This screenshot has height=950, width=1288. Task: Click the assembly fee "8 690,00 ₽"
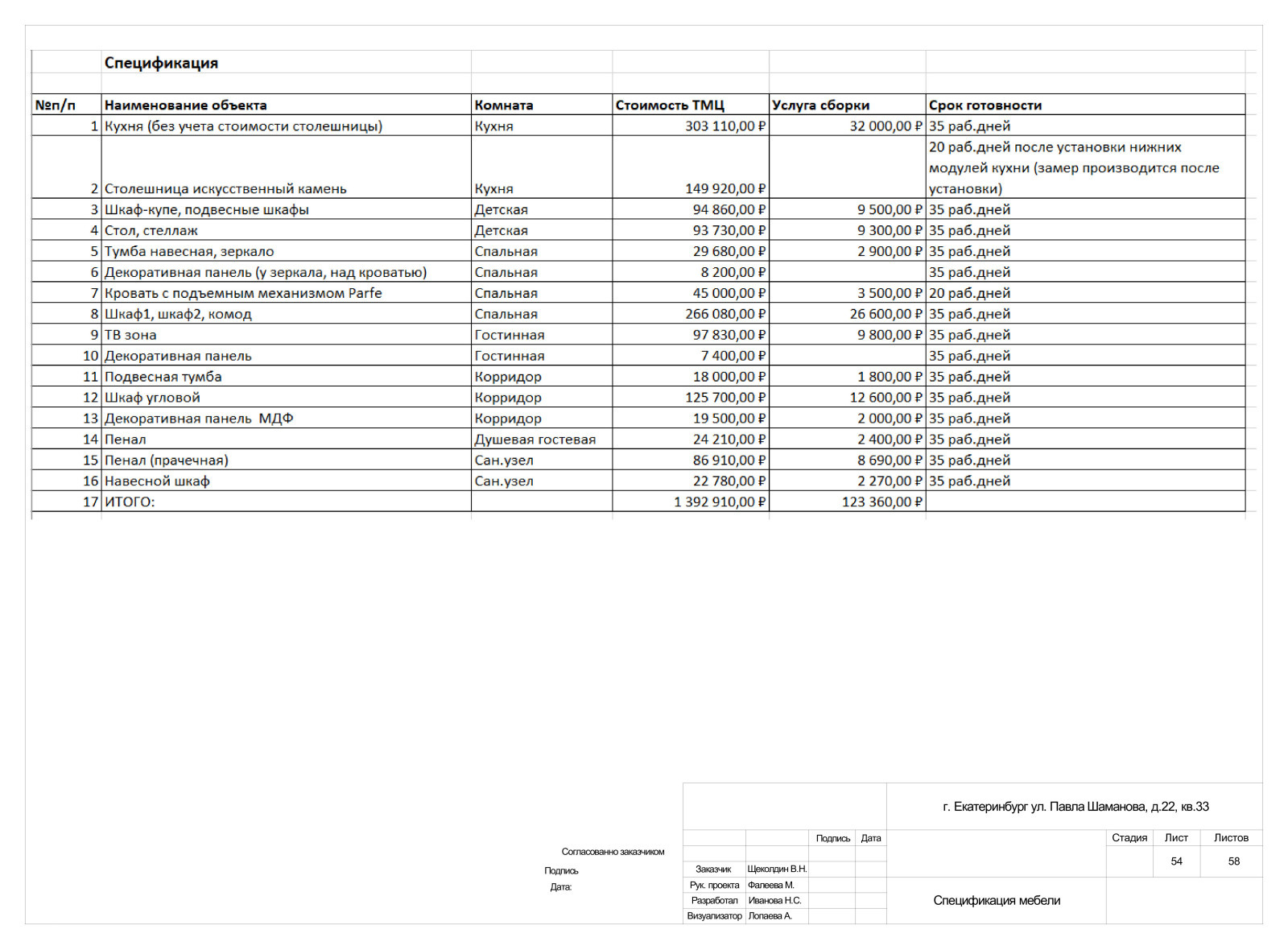pos(890,461)
